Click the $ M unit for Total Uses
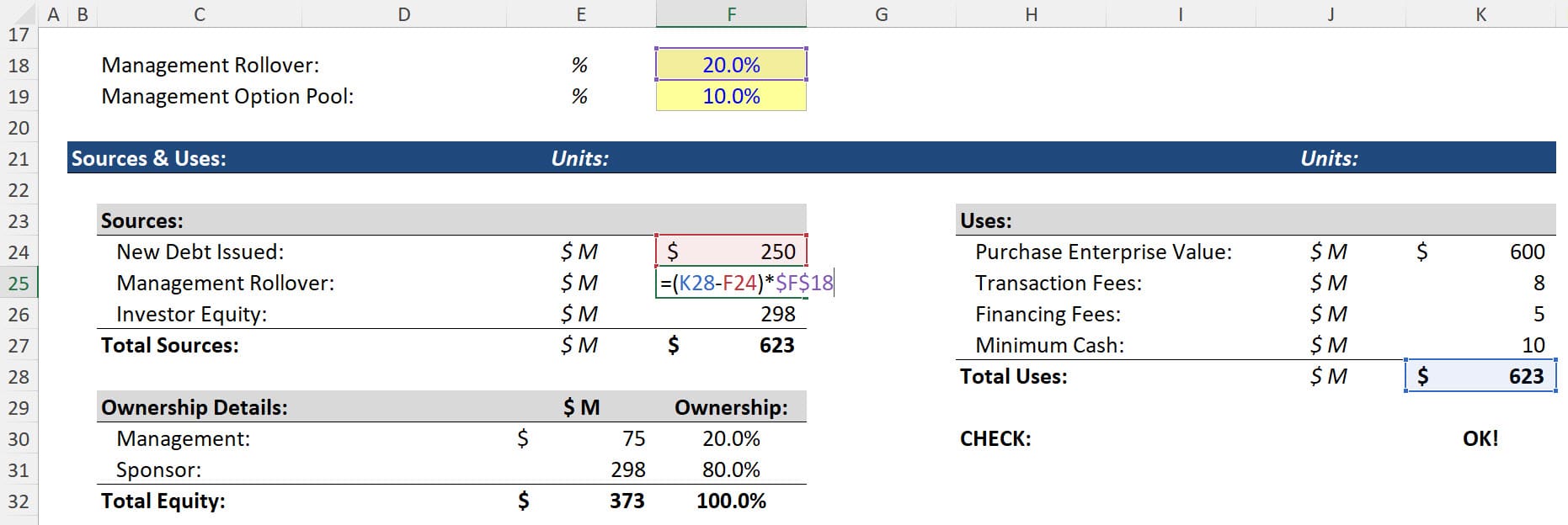 (1329, 376)
